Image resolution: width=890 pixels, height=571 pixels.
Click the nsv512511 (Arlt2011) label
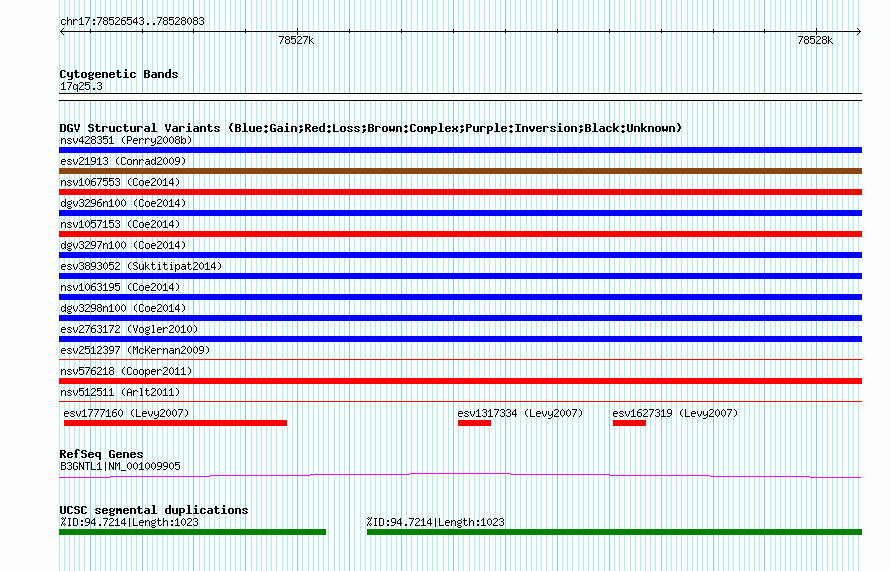click(120, 392)
